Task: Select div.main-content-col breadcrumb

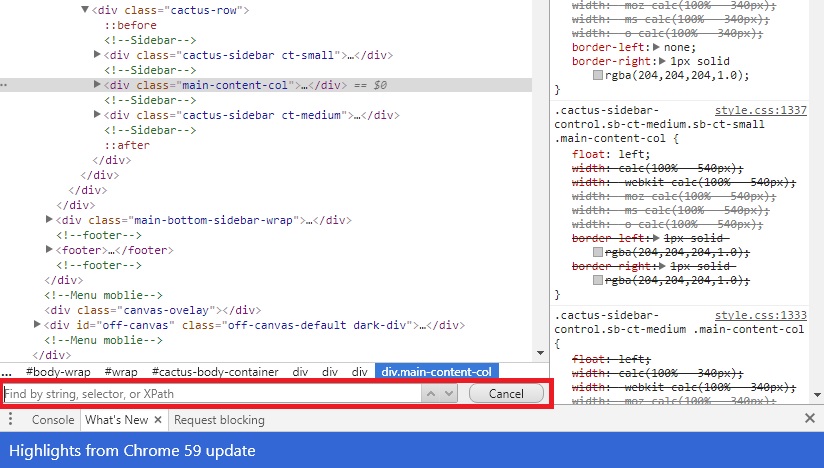Action: point(437,371)
